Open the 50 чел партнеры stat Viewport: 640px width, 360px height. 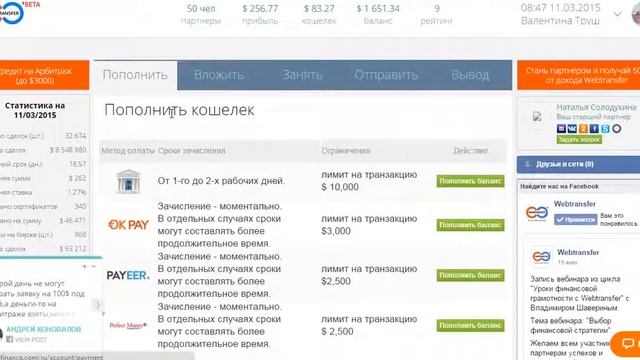point(200,14)
